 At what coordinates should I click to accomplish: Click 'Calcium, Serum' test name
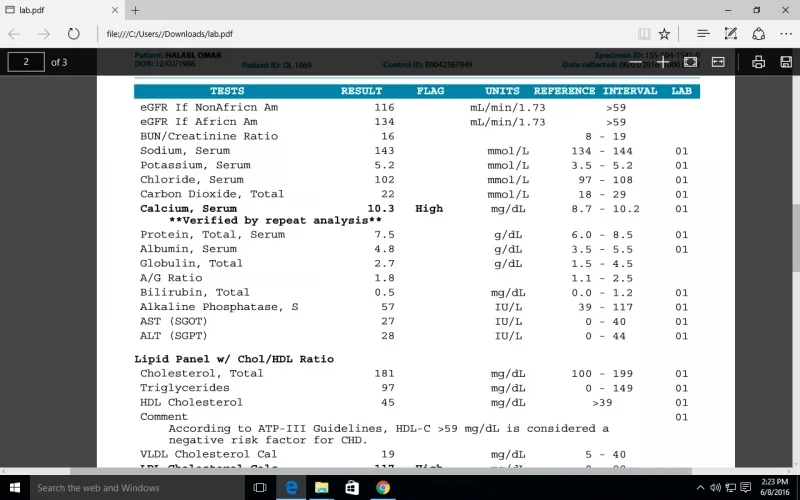click(x=188, y=209)
